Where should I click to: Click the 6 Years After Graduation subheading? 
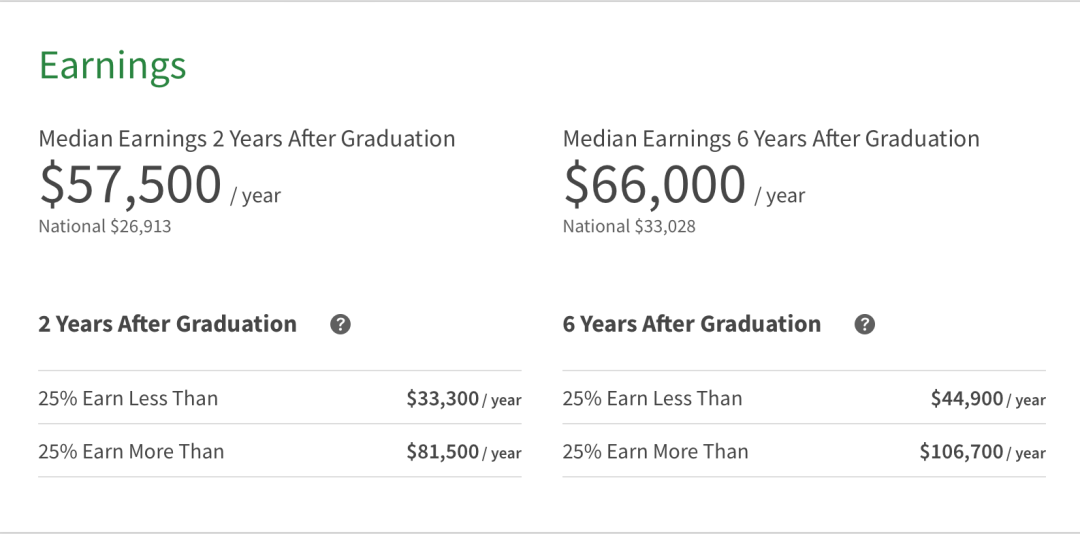tap(692, 324)
